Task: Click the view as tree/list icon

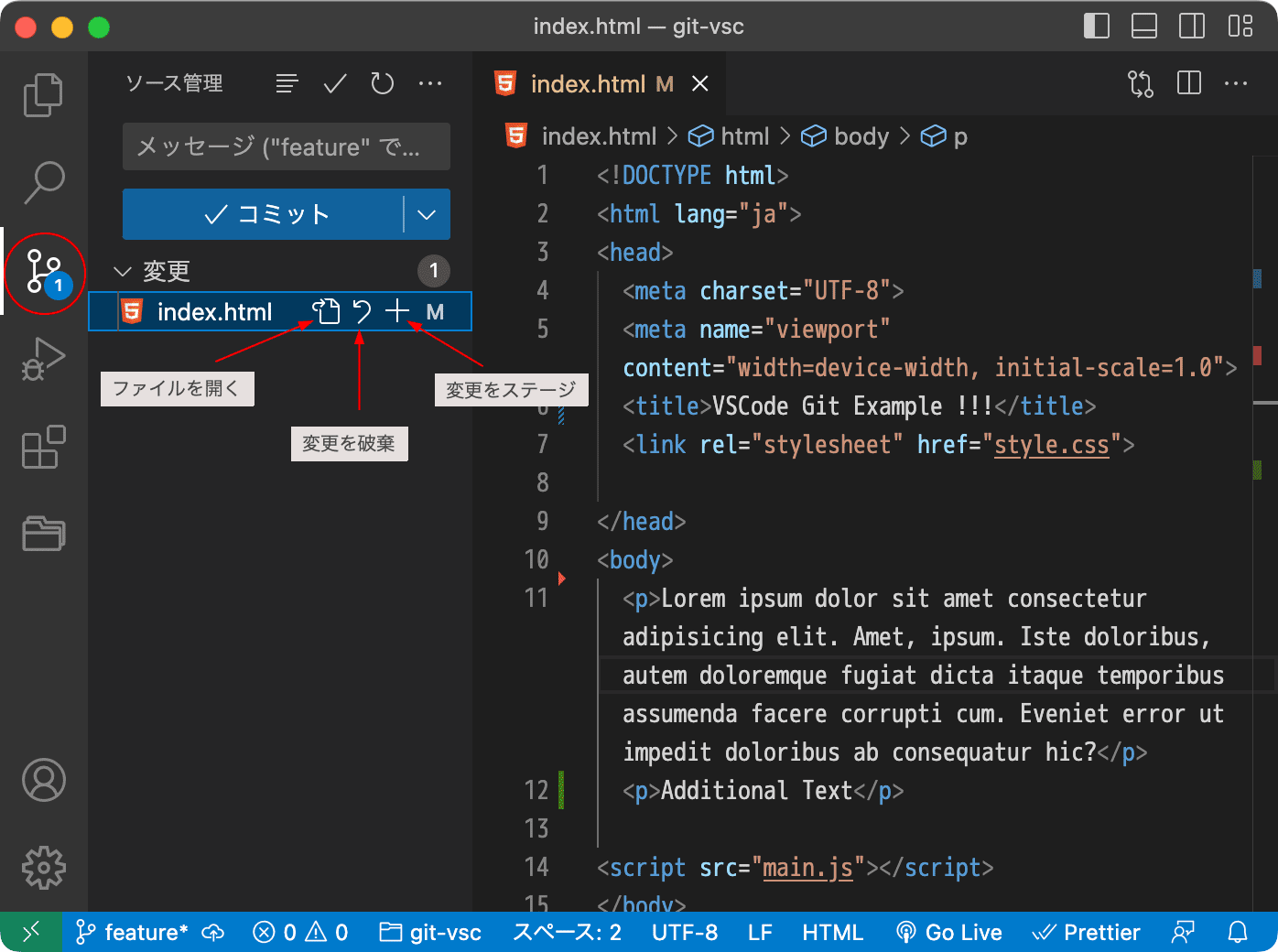Action: tap(287, 84)
